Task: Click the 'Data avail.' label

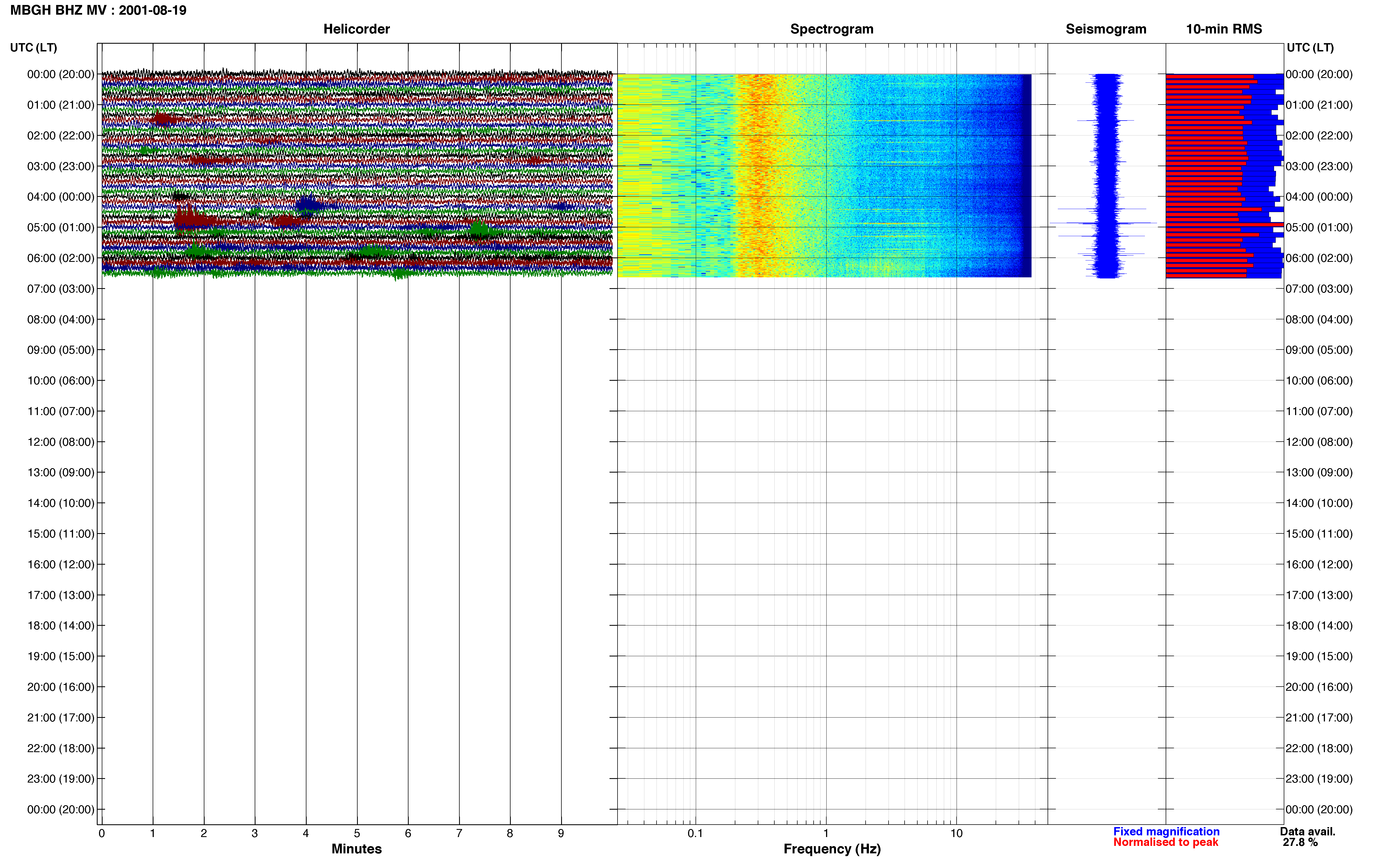Action: (1308, 831)
